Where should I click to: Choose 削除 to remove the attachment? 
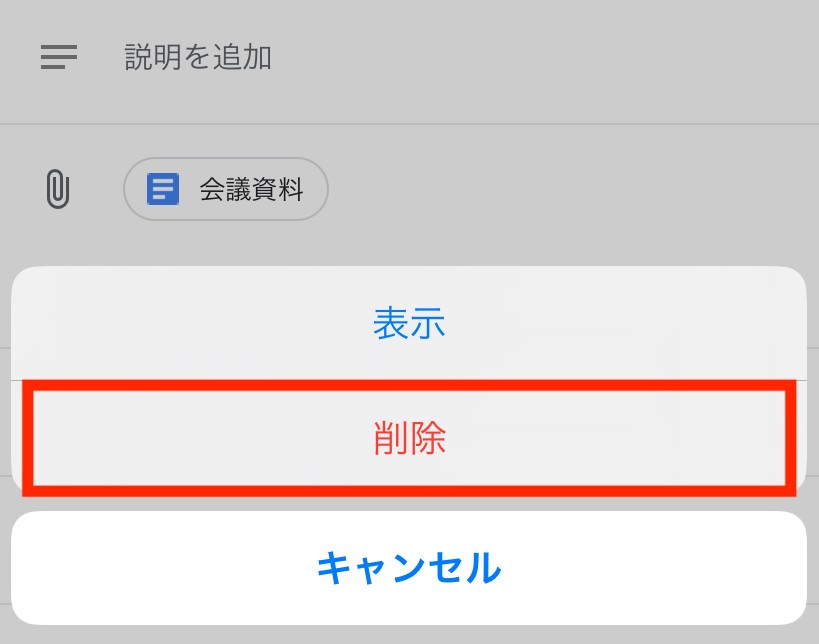pos(409,438)
